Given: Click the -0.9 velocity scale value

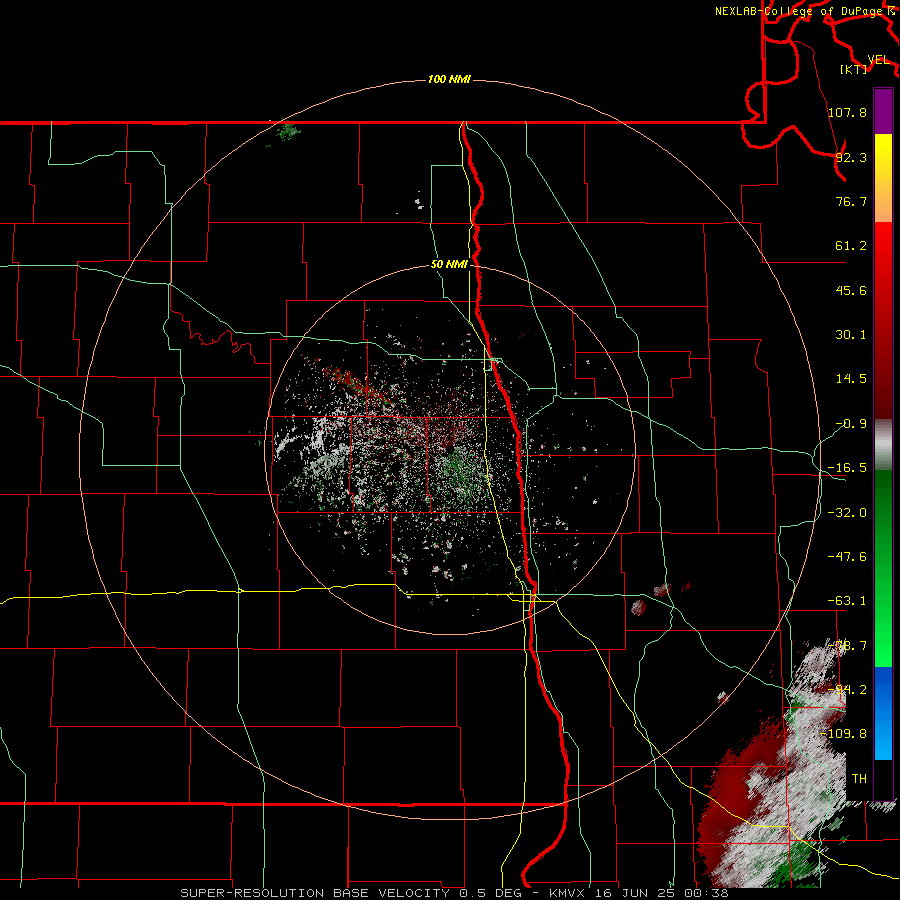Looking at the screenshot, I should tap(851, 424).
